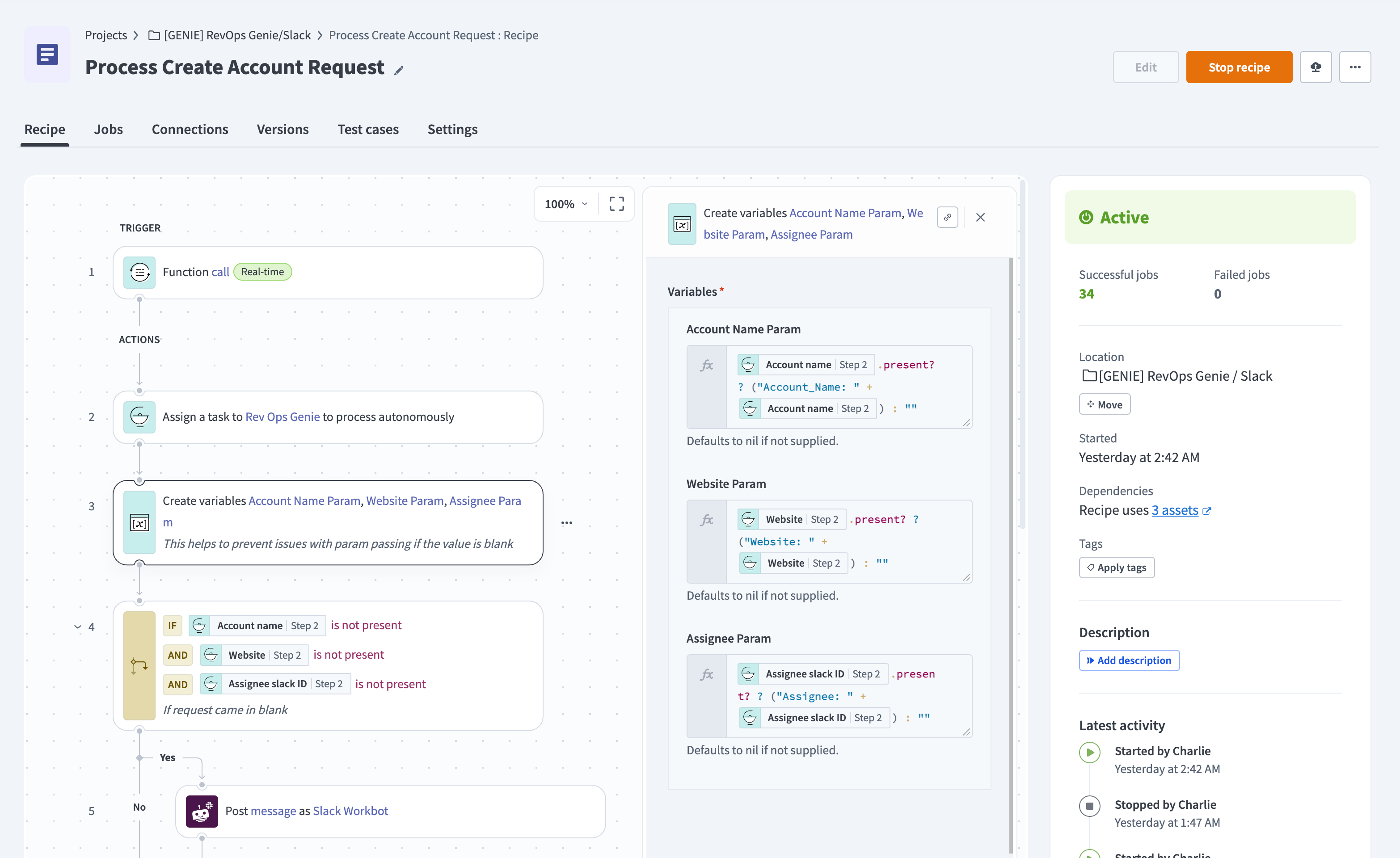This screenshot has height=858, width=1400.
Task: Click the cloud upload icon button
Action: [x=1316, y=67]
